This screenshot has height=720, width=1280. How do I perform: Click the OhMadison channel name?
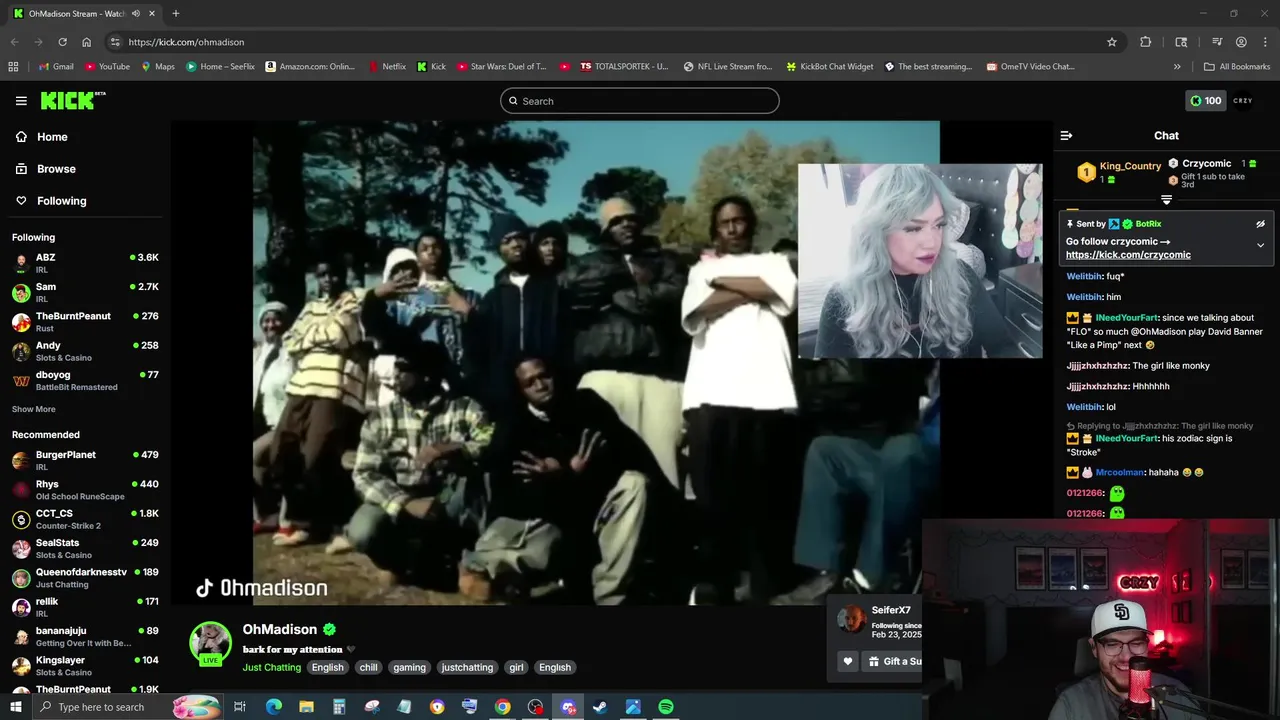280,629
